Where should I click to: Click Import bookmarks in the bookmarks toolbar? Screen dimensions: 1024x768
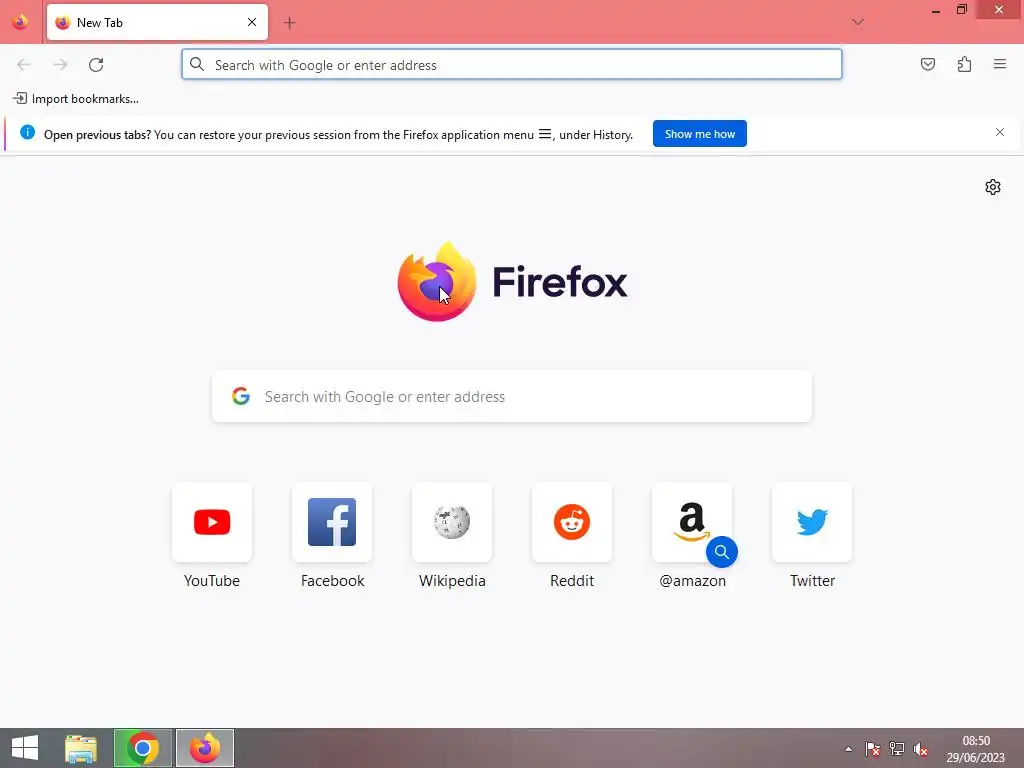tap(76, 99)
